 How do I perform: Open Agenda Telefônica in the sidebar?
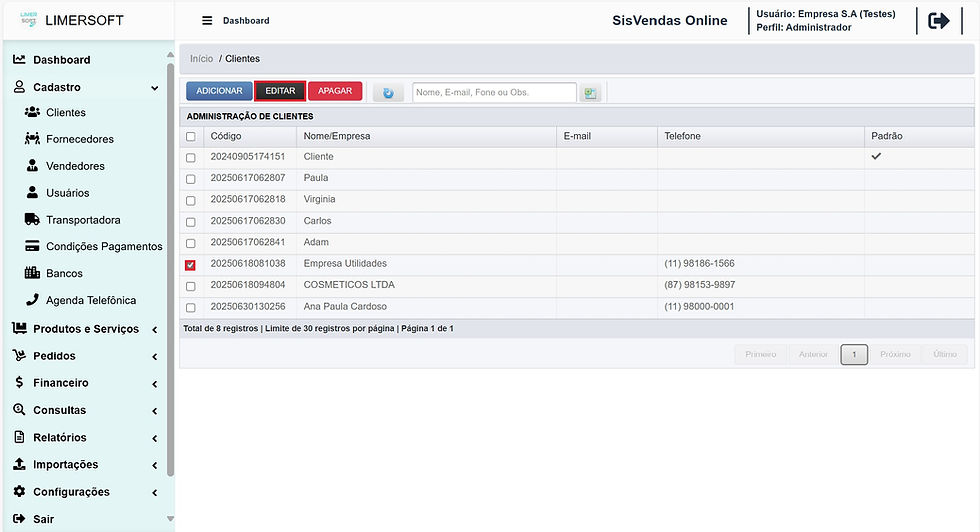(91, 300)
